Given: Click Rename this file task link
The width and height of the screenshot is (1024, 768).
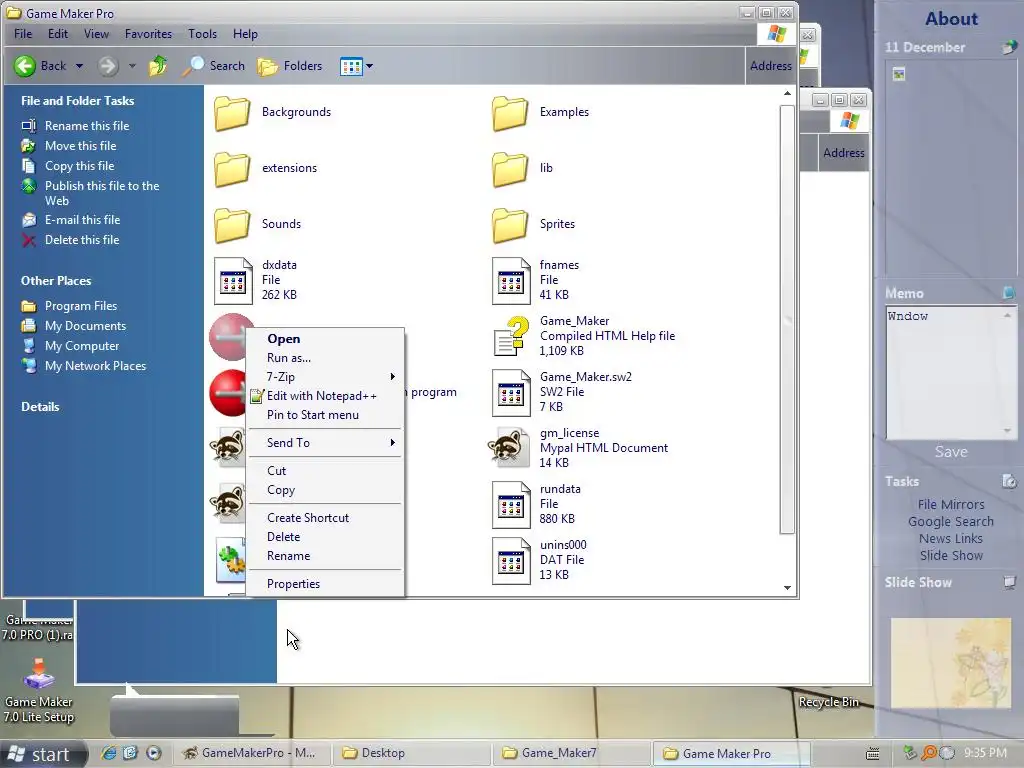Looking at the screenshot, I should pyautogui.click(x=86, y=125).
